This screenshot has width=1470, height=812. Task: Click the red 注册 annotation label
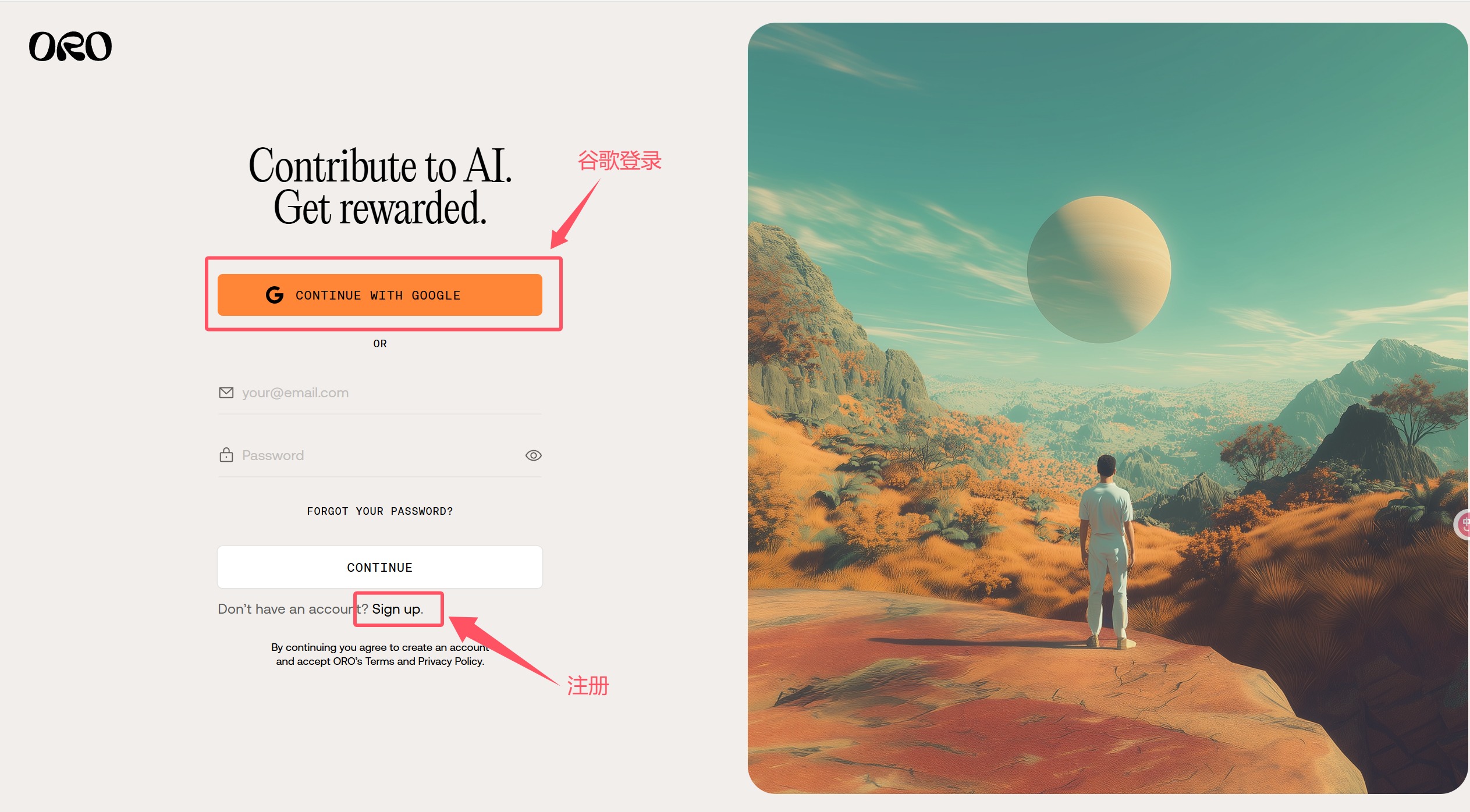pyautogui.click(x=588, y=686)
